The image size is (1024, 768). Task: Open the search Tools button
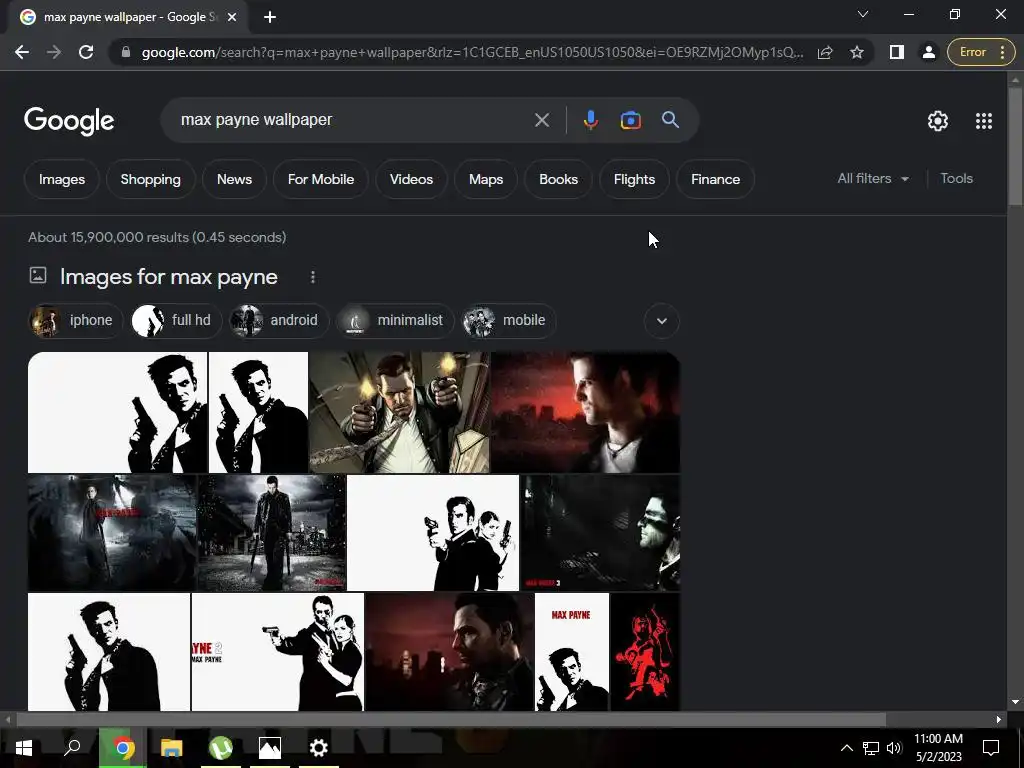[x=956, y=178]
